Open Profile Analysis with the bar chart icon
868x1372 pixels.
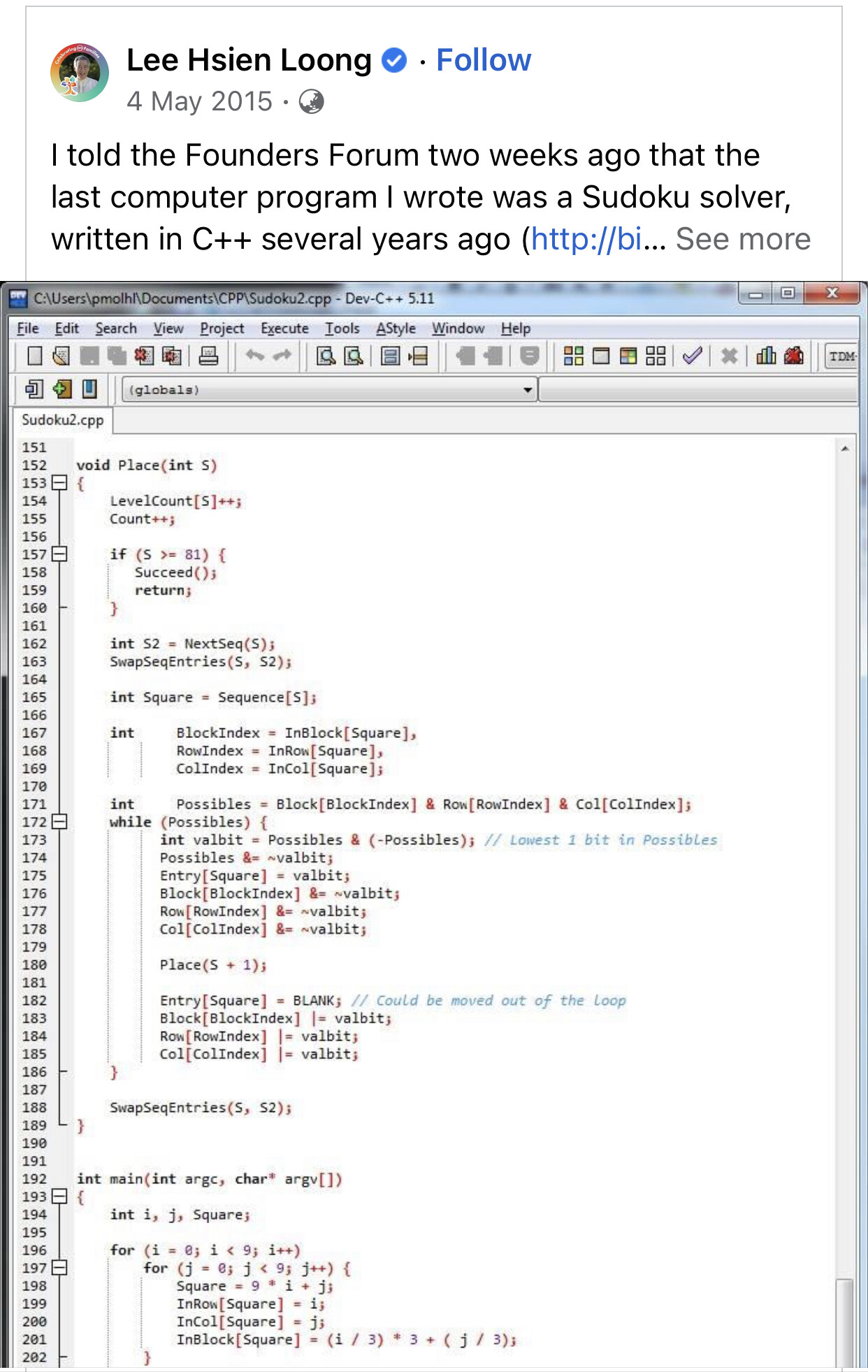(766, 356)
